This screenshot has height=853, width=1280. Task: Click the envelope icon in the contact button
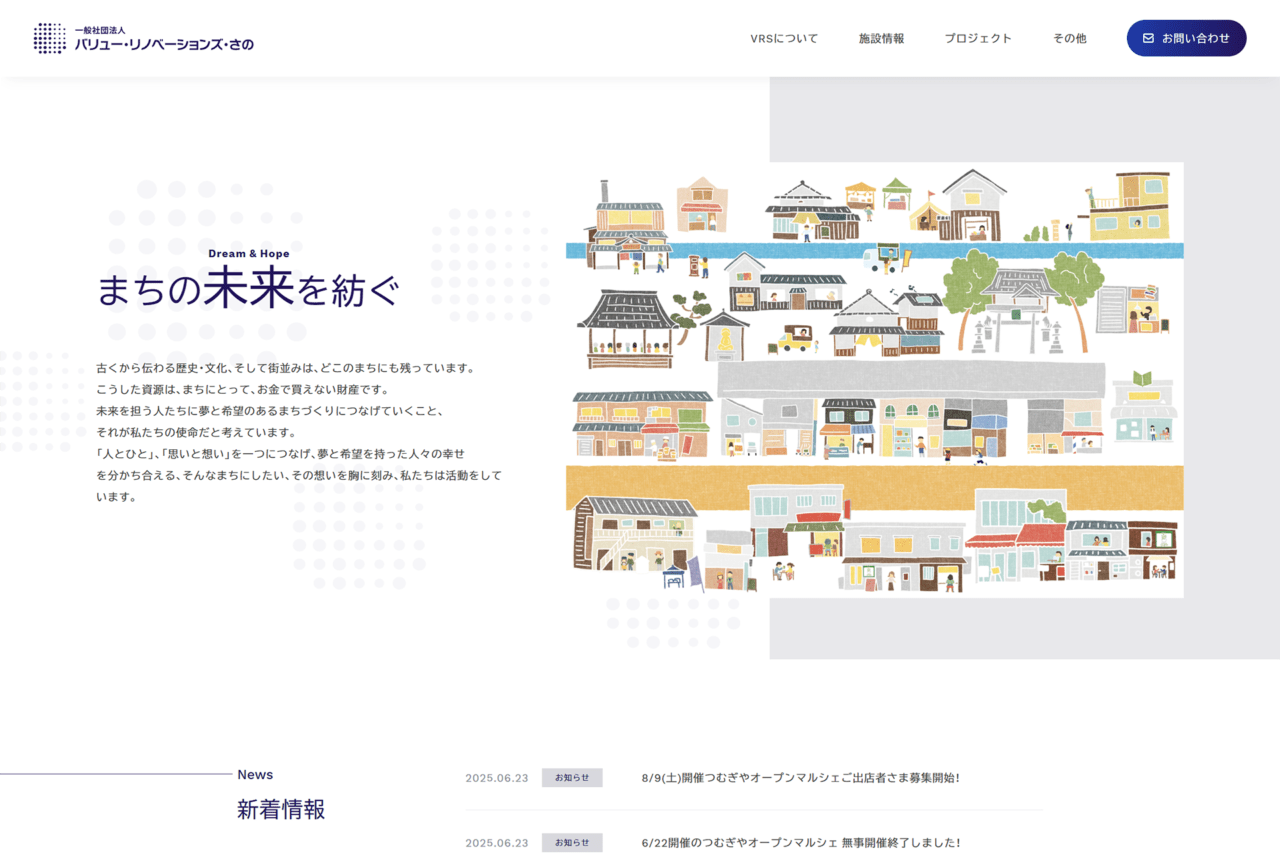pos(1148,38)
